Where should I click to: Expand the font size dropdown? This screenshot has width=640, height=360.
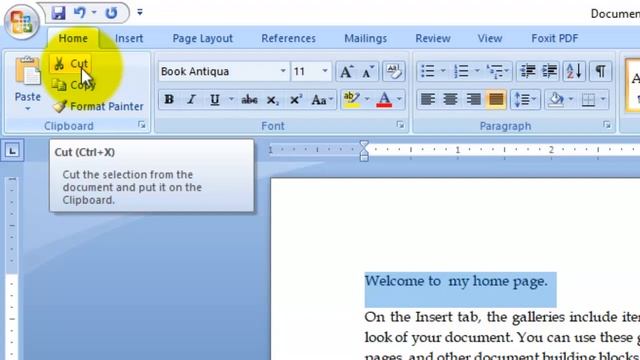coord(325,71)
